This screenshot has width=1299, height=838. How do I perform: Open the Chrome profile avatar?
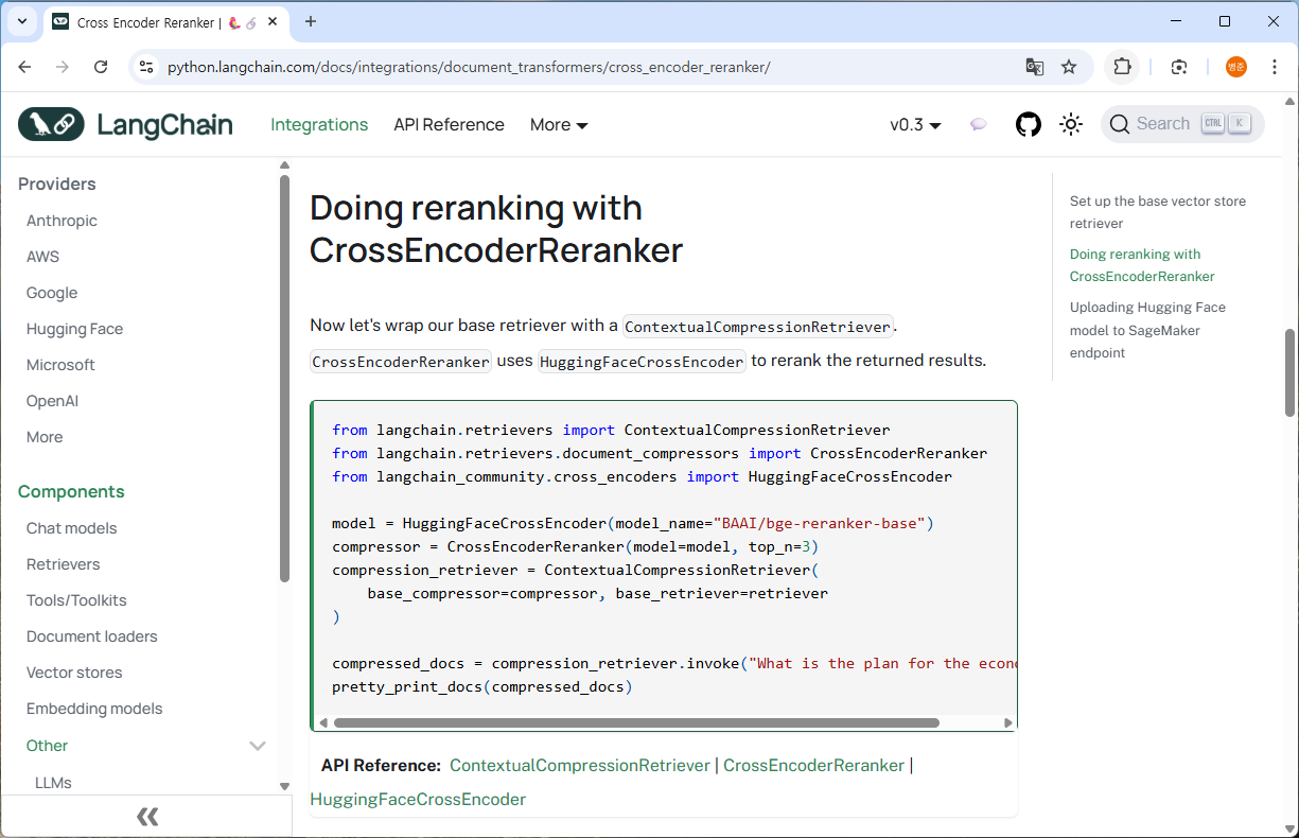click(1236, 67)
